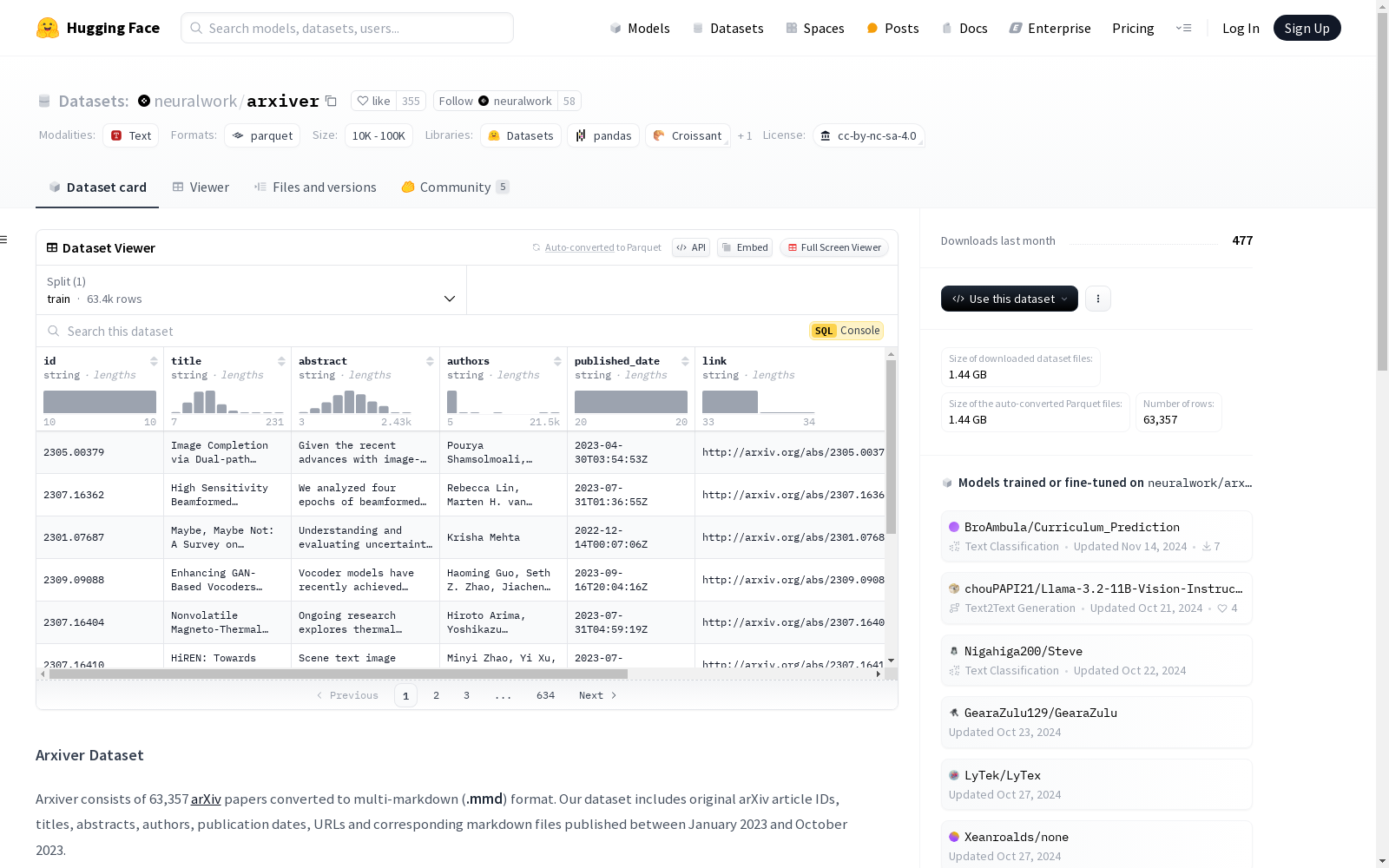Jump to page 634 of the dataset
1389x868 pixels.
(545, 695)
